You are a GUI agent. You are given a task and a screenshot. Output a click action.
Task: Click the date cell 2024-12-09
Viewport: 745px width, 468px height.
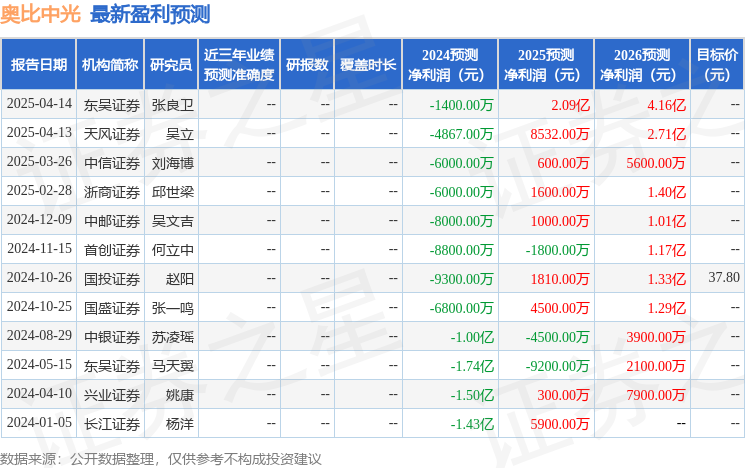coord(39,220)
